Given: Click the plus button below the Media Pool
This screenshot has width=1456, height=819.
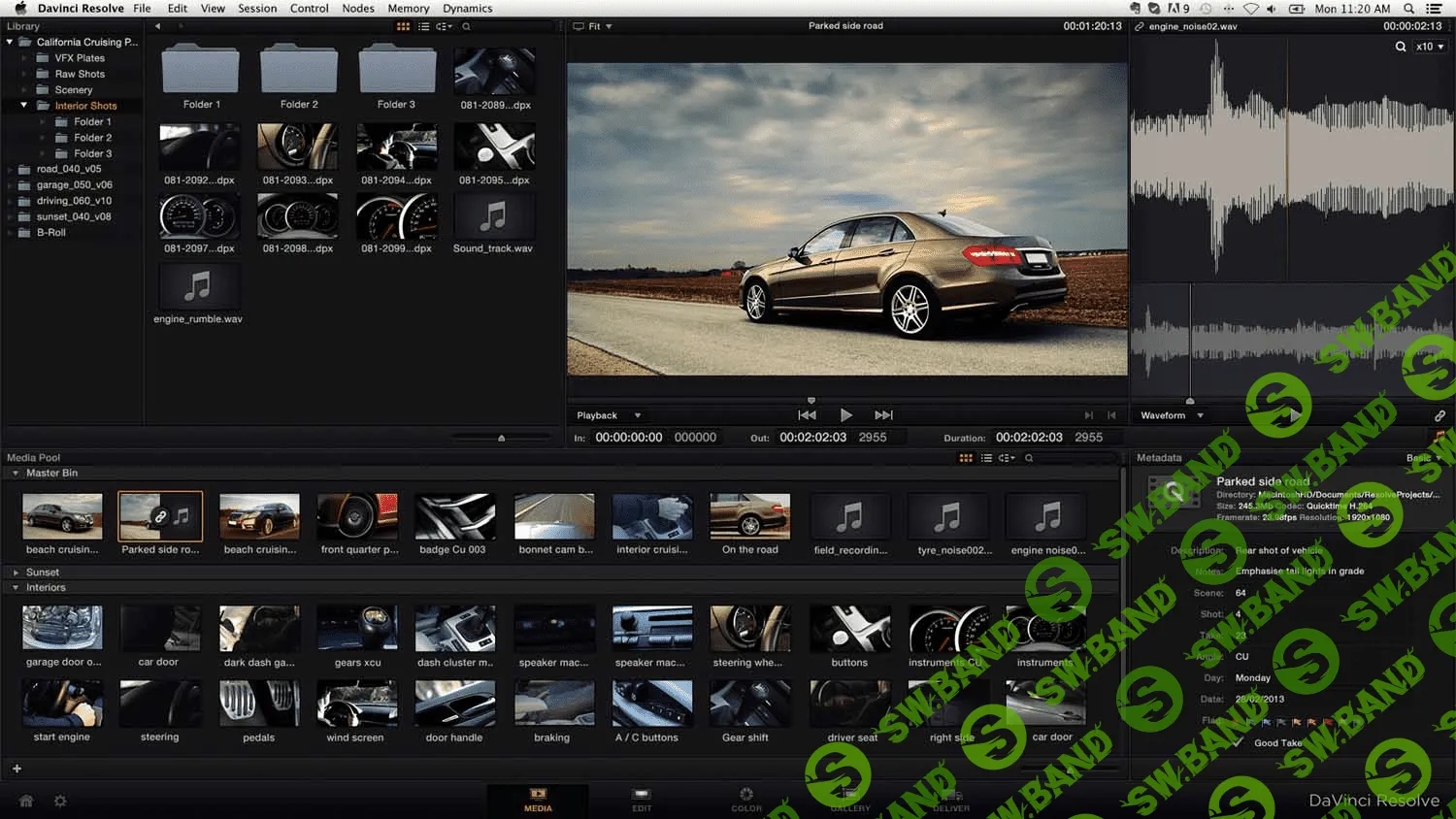Looking at the screenshot, I should tap(16, 768).
